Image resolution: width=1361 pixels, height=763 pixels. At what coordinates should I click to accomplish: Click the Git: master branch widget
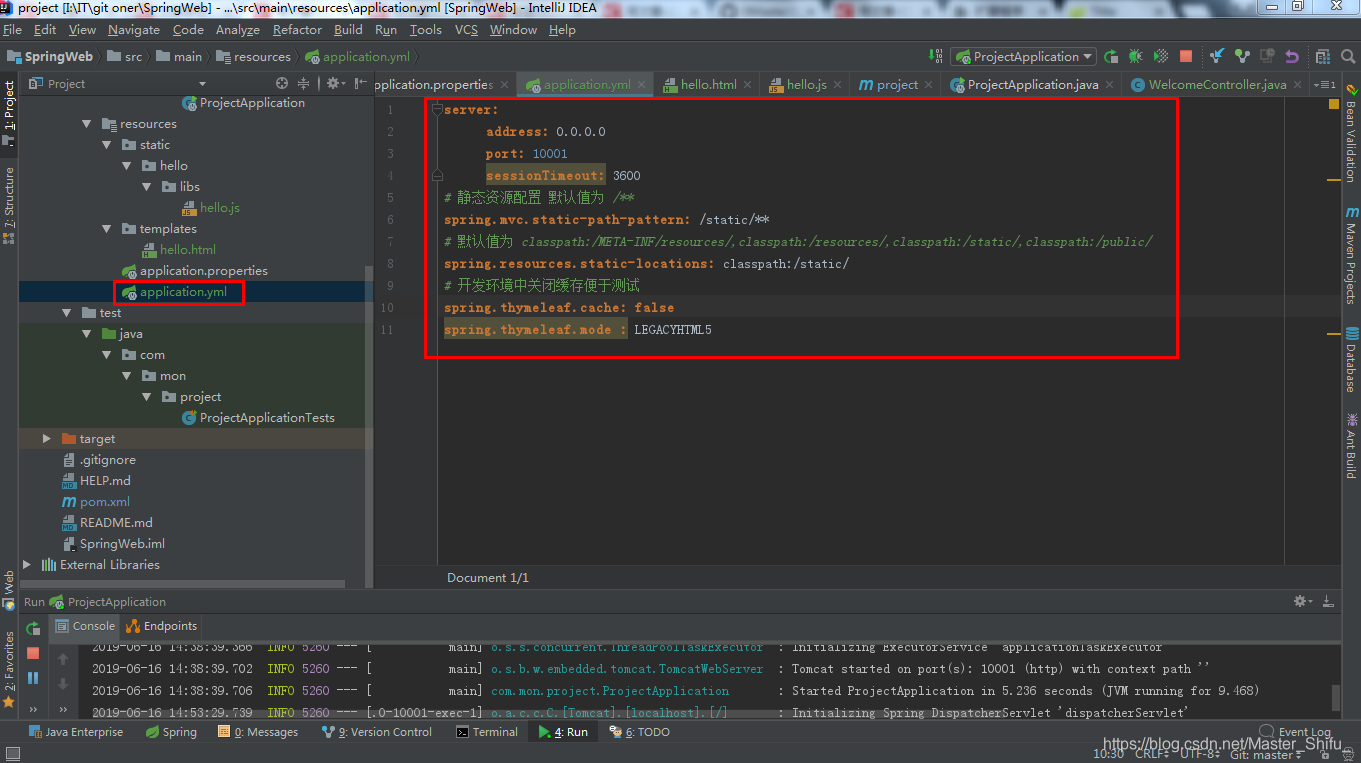[1267, 754]
